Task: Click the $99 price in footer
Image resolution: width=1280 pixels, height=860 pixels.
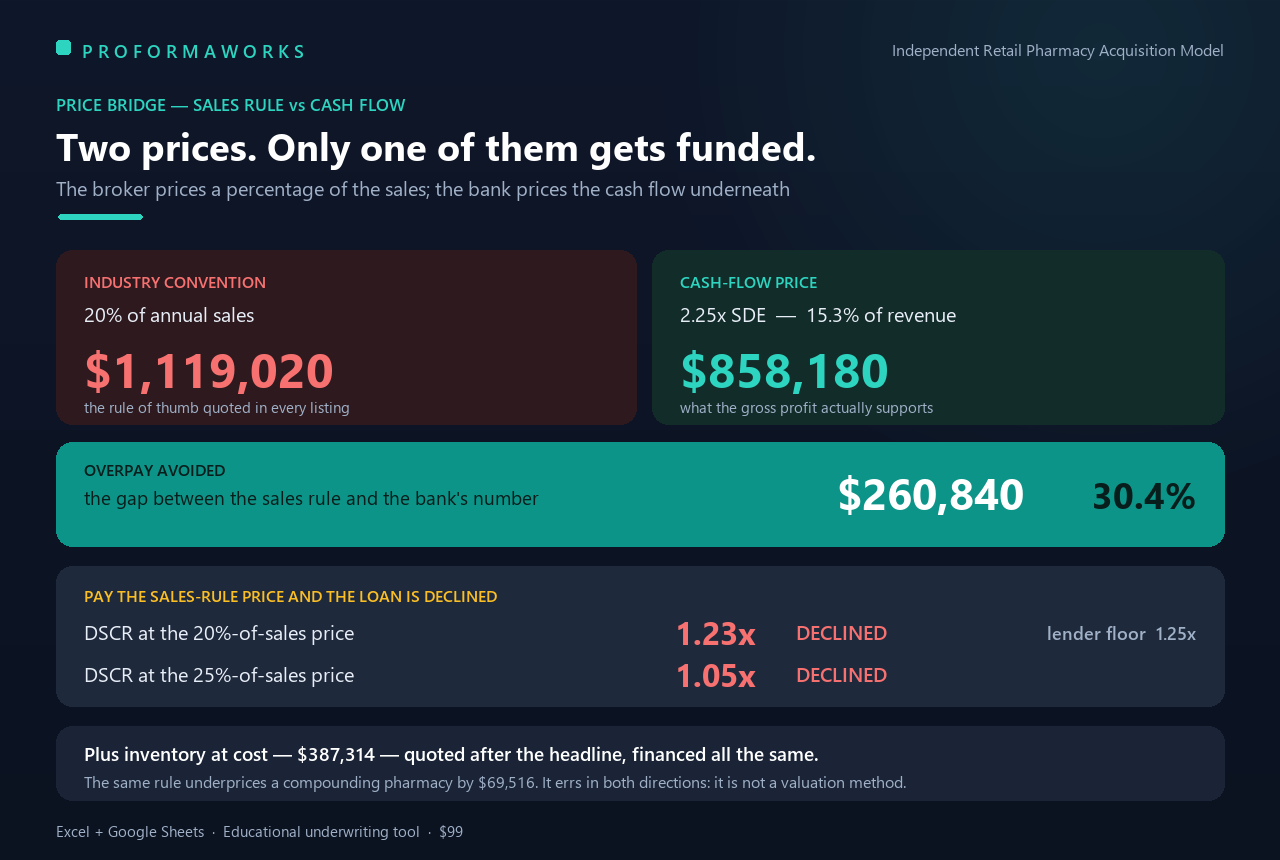Action: point(451,832)
